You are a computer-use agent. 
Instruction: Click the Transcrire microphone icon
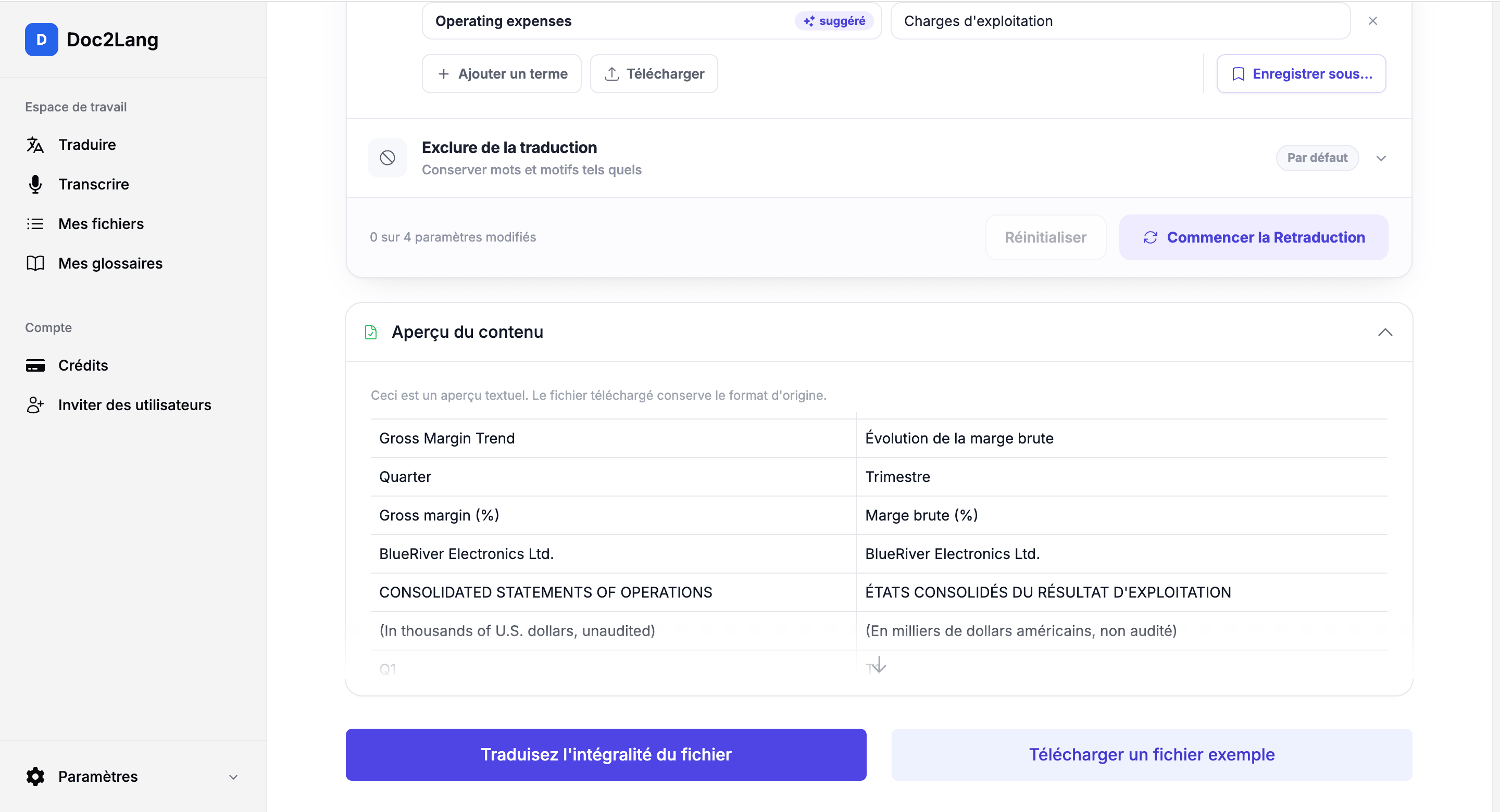[35, 184]
